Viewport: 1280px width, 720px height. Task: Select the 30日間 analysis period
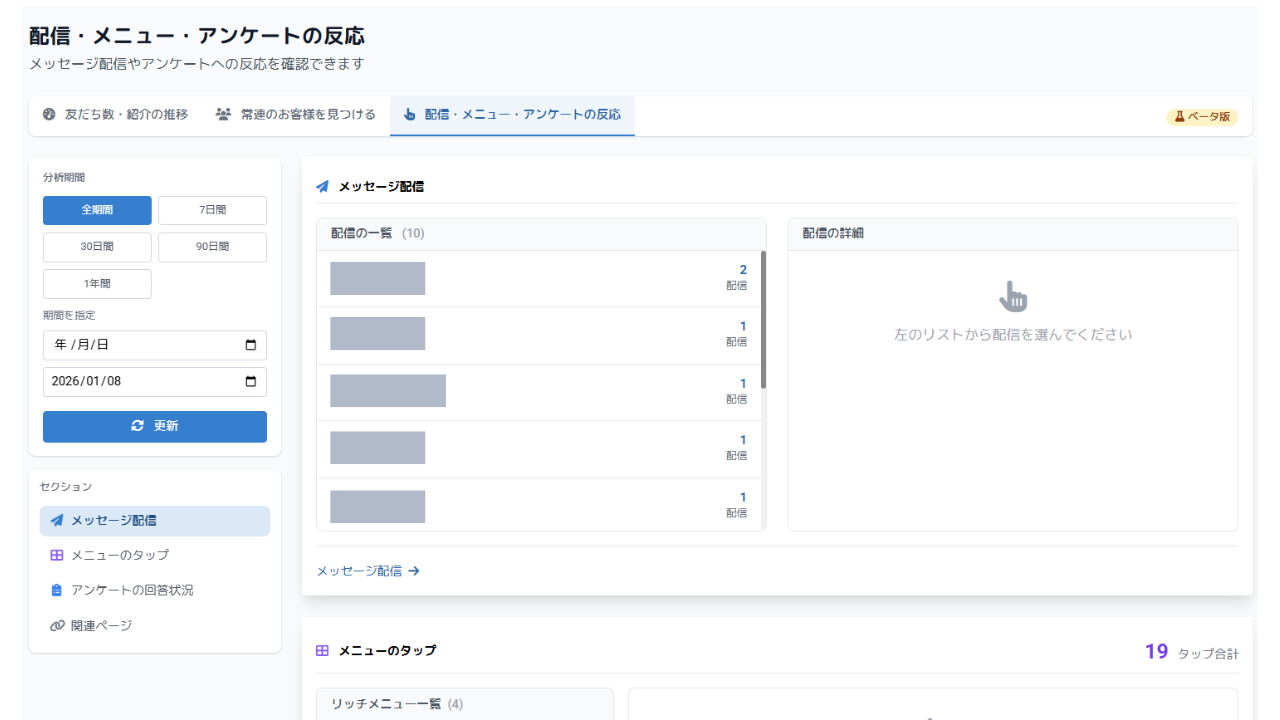click(97, 247)
